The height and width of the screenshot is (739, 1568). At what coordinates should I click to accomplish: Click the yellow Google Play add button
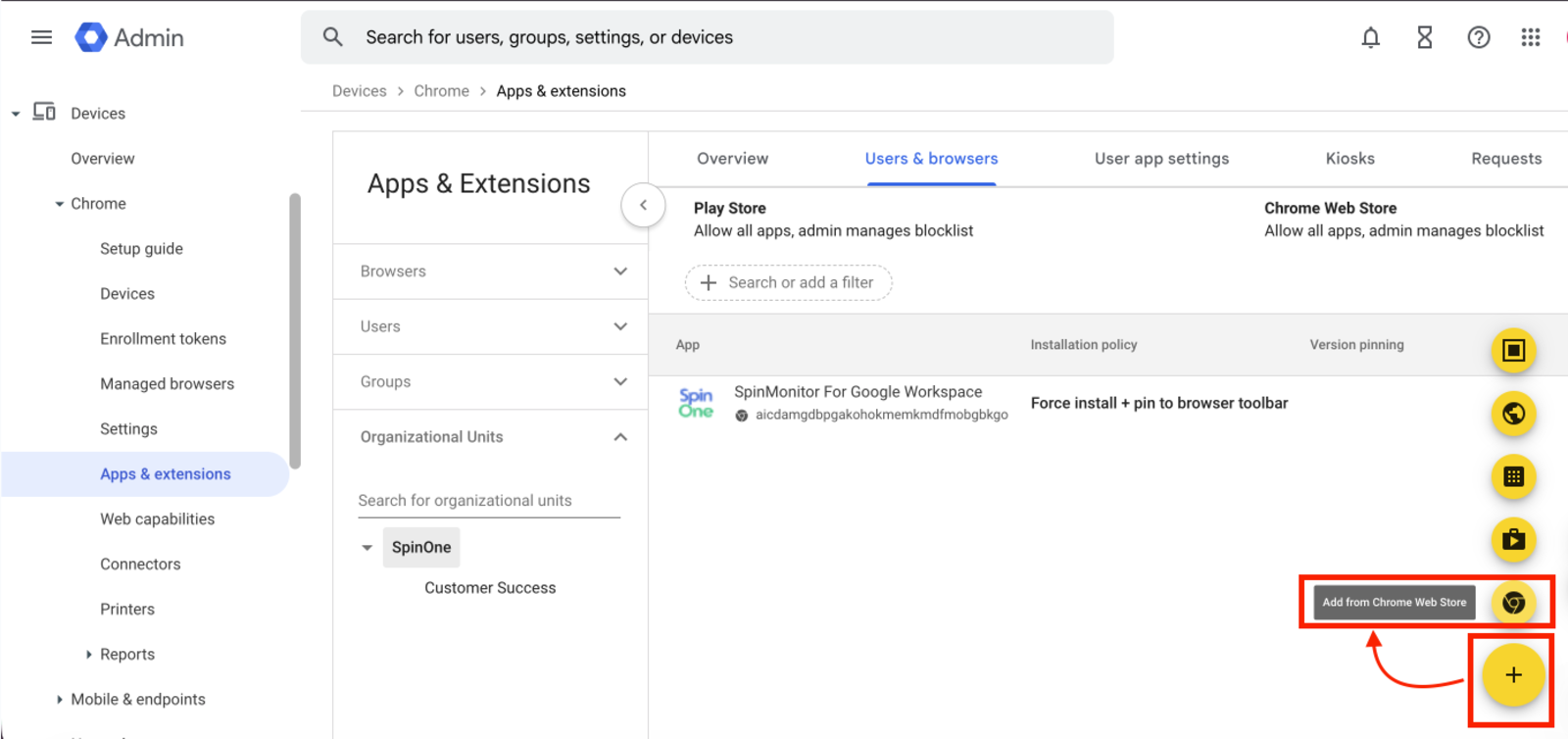[1514, 539]
